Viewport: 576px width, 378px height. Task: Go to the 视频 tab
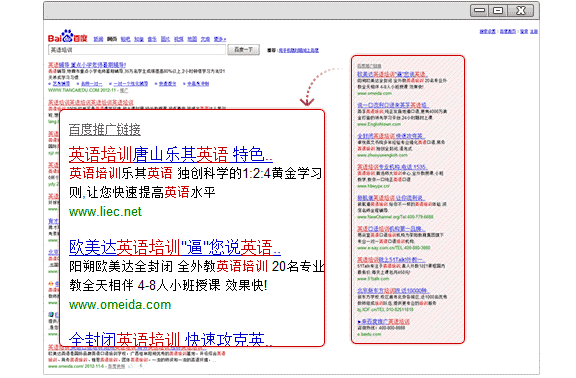[x=179, y=39]
